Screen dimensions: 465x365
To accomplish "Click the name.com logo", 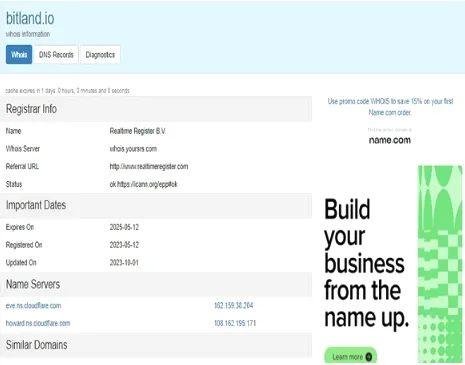I will pyautogui.click(x=390, y=140).
